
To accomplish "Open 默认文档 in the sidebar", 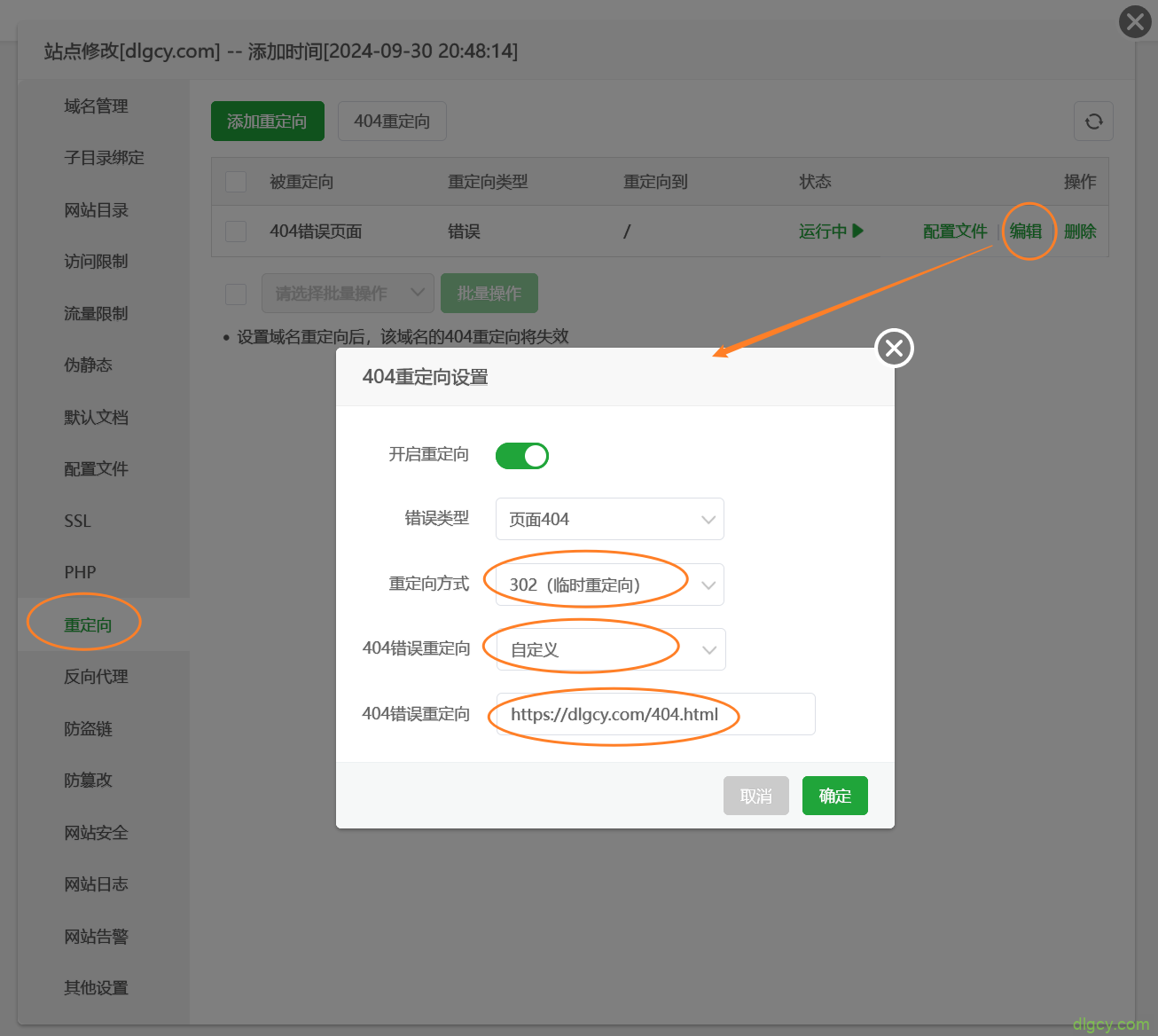I will click(x=96, y=418).
